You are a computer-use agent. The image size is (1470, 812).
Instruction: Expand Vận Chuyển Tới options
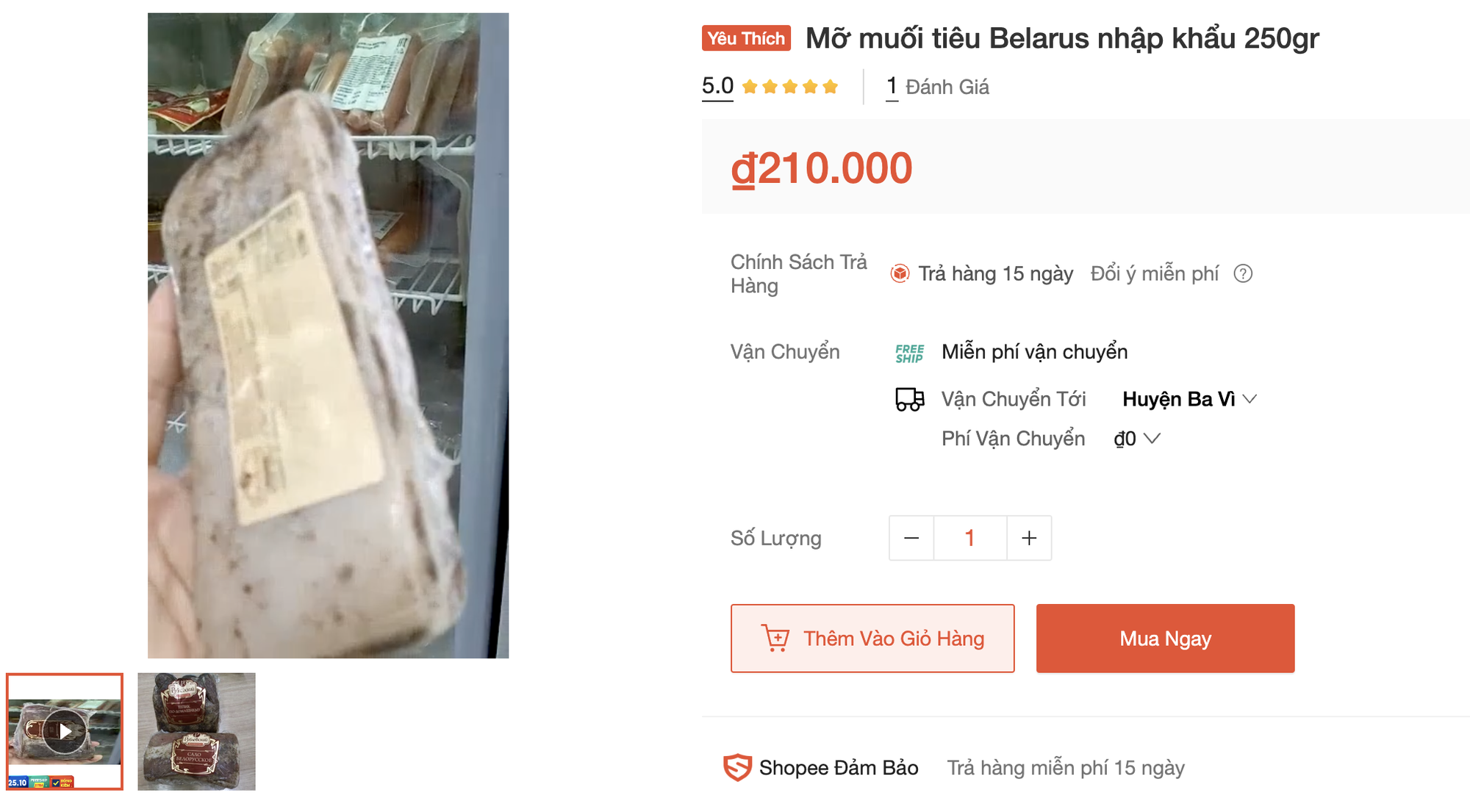coord(1014,399)
